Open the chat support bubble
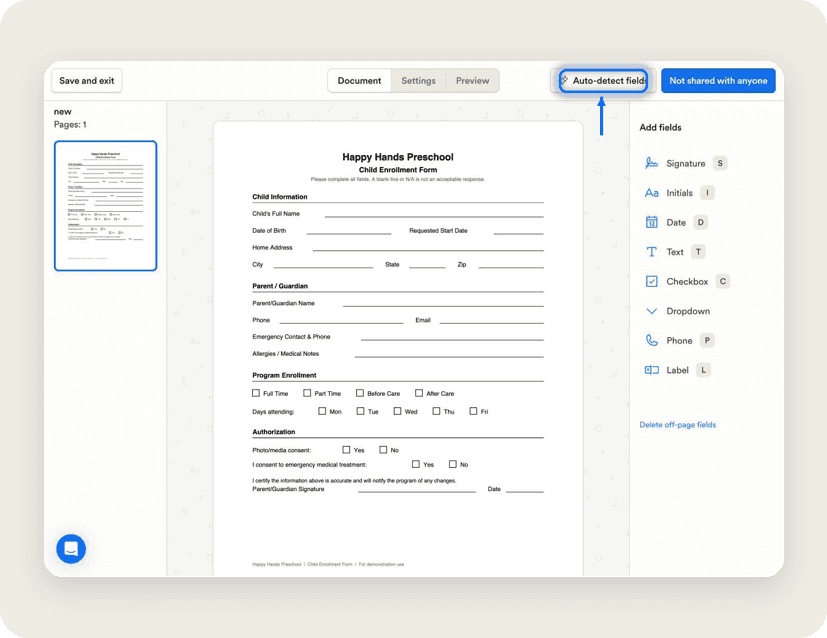Image resolution: width=827 pixels, height=638 pixels. [71, 548]
